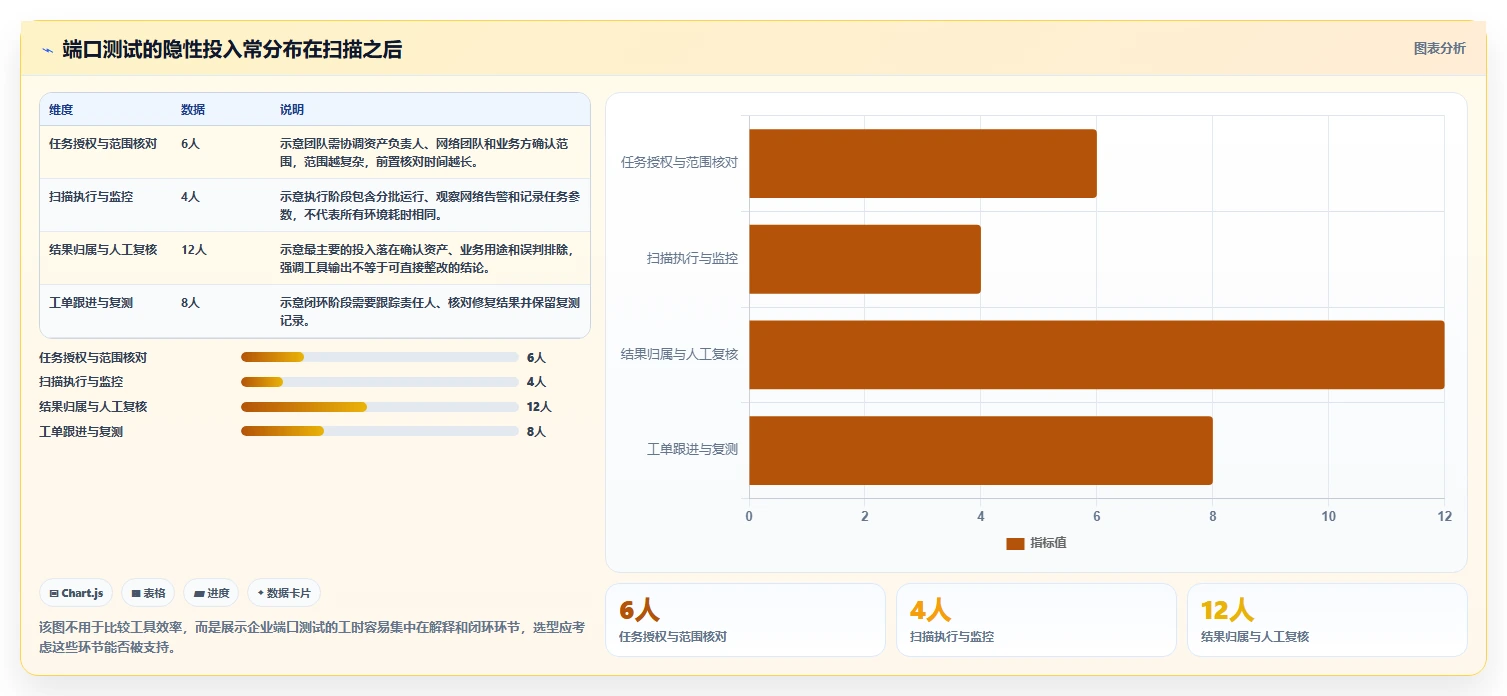Viewport: 1507px width, 696px height.
Task: Click the 工单跟进与复测 bar in the chart
Action: [981, 451]
